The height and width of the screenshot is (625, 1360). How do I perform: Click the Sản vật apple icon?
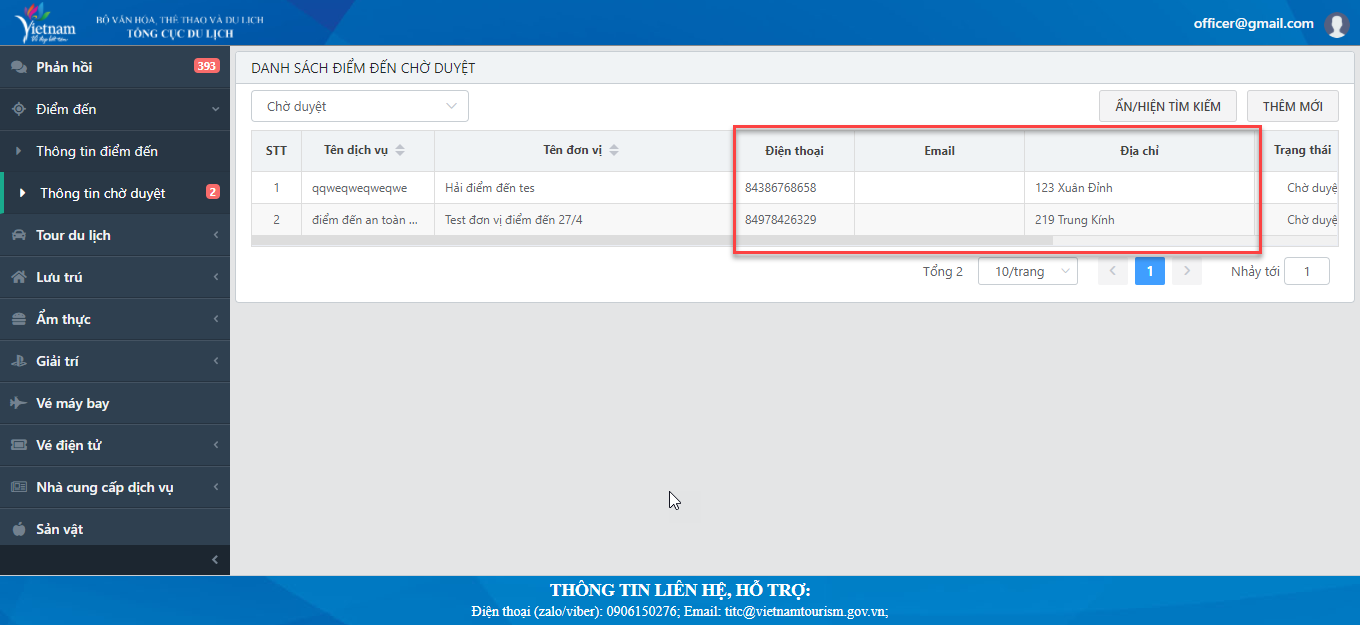click(18, 529)
